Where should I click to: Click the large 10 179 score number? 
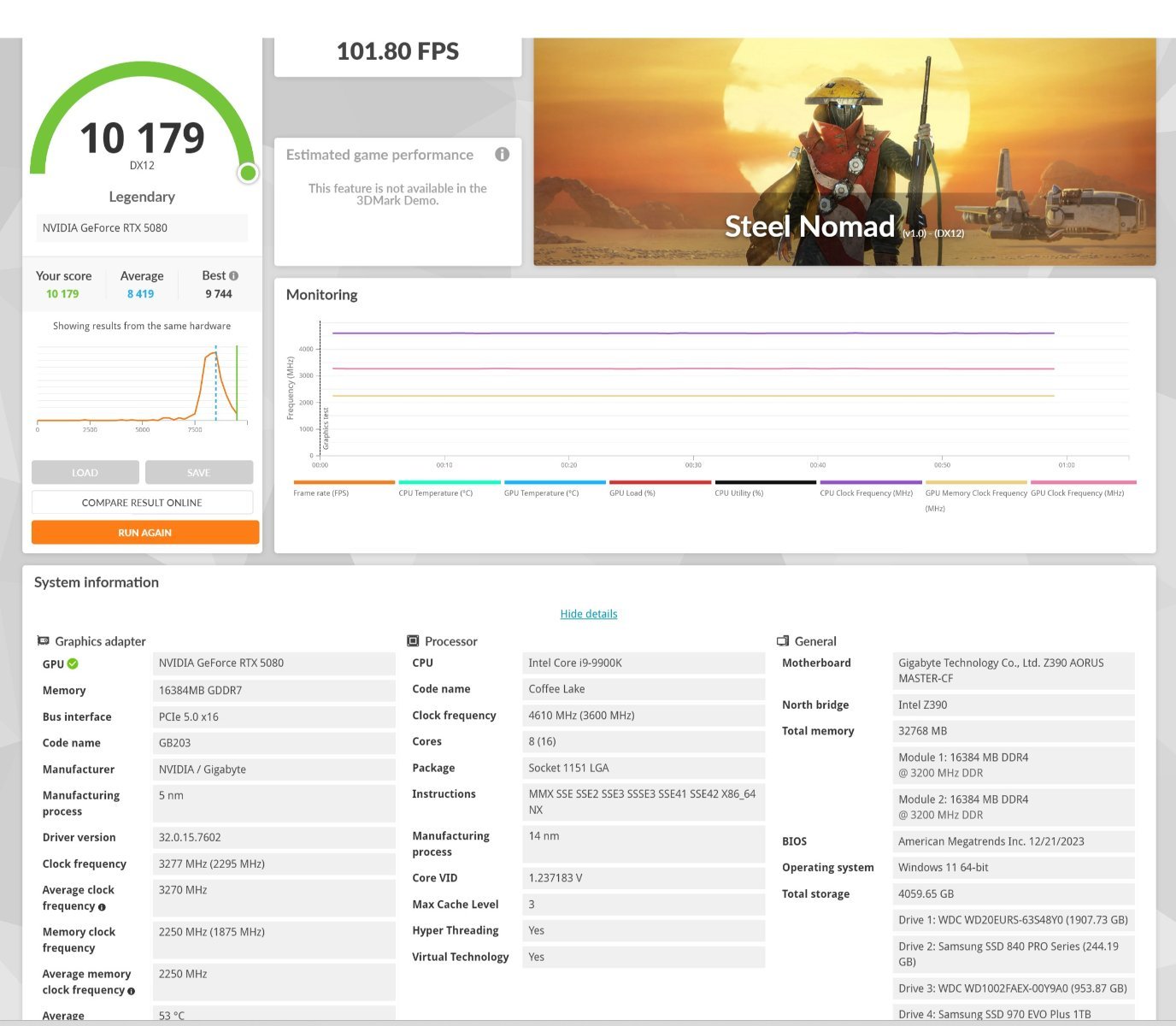(143, 138)
